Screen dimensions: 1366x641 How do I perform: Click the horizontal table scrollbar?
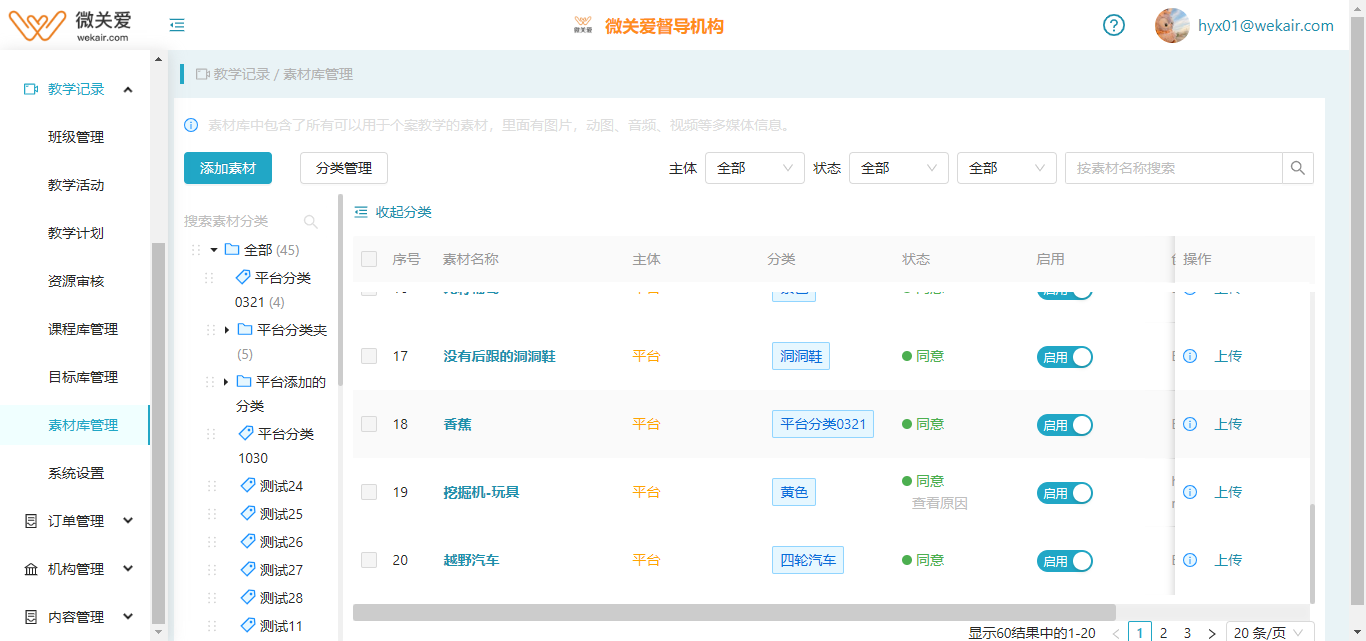[x=734, y=612]
